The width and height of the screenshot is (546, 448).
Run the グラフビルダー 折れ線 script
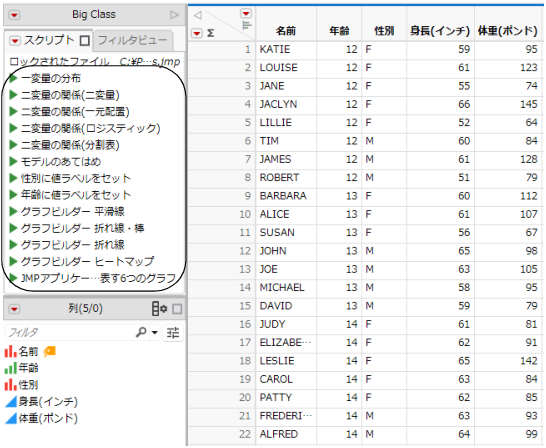tap(13, 245)
